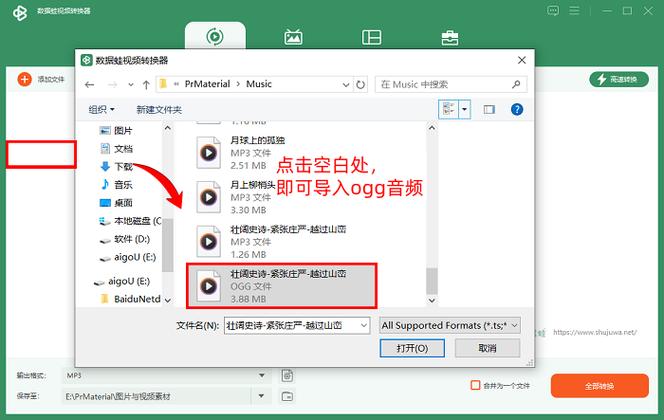Select 文档 in navigation tree
Viewport: 664px width, 420px height.
pyautogui.click(x=116, y=149)
